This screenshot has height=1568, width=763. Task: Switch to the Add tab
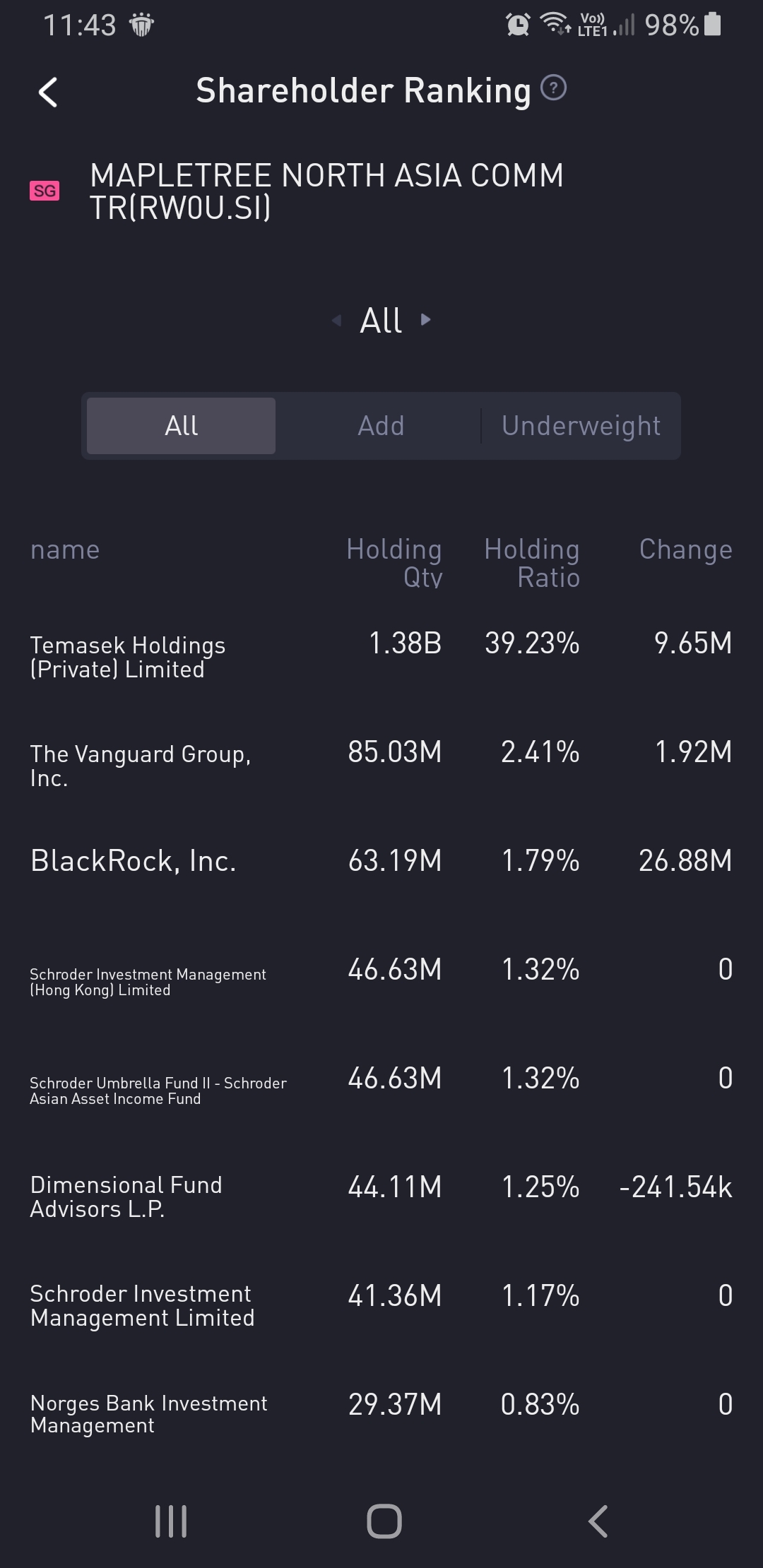click(381, 426)
